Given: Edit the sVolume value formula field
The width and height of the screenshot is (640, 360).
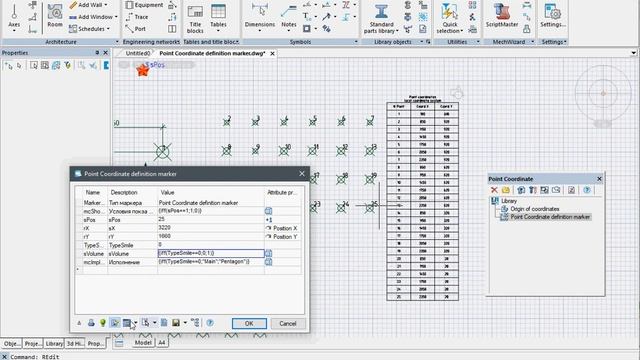Looking at the screenshot, I should [211, 253].
